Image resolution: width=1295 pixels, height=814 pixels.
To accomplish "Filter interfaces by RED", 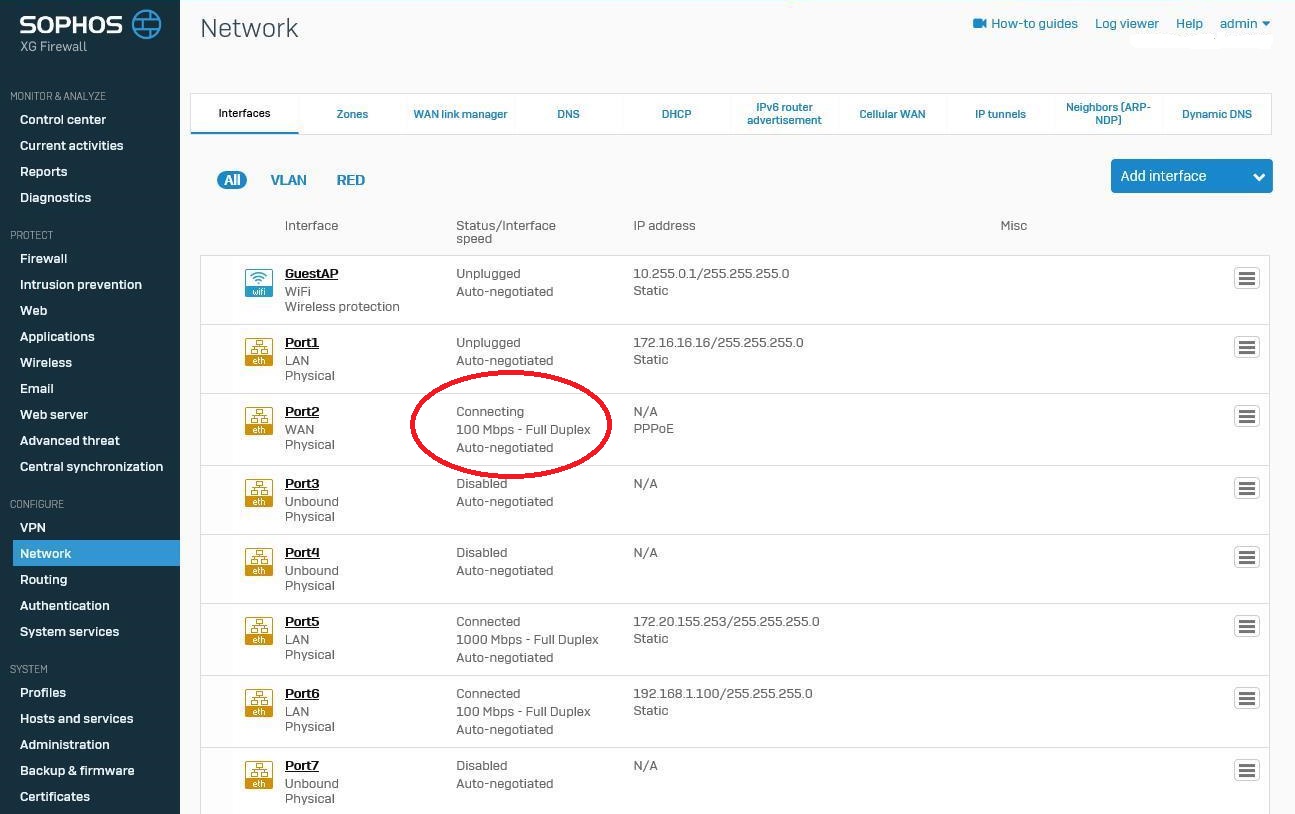I will point(350,180).
